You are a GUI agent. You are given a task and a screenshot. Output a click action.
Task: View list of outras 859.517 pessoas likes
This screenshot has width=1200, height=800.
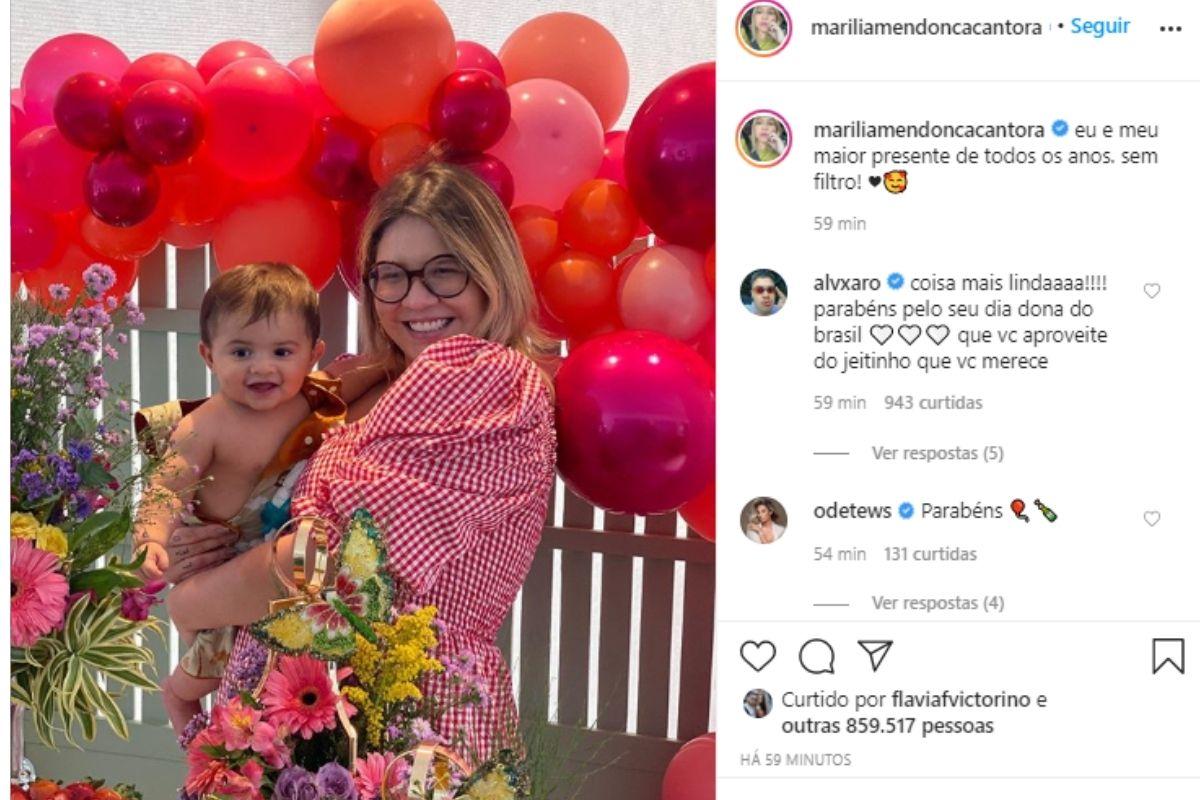pyautogui.click(x=888, y=726)
